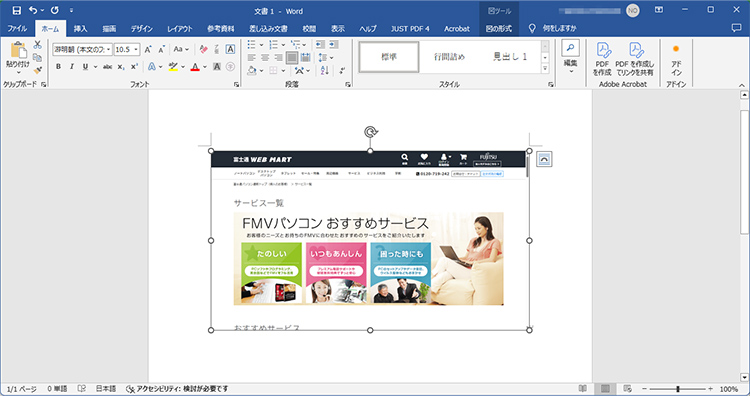Click the text effects outlined A icon
The height and width of the screenshot is (396, 750).
pyautogui.click(x=152, y=66)
